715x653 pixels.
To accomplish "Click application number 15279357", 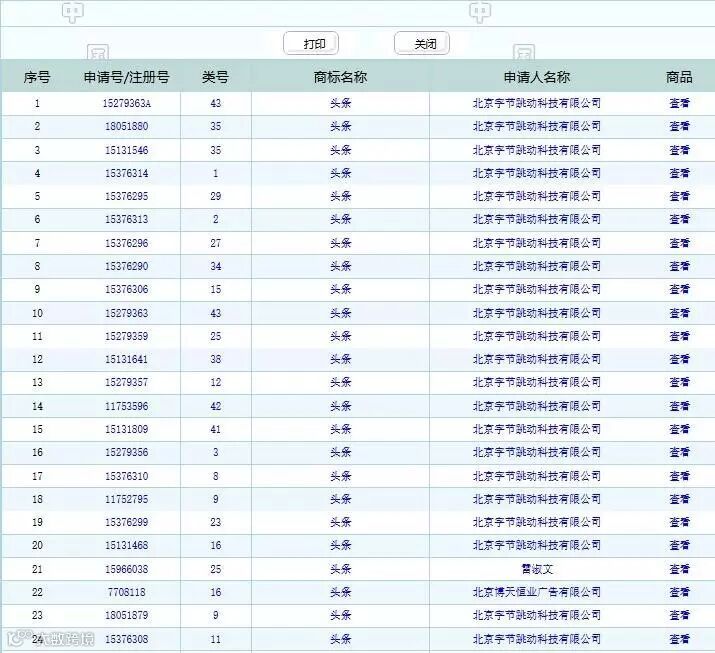I will pos(127,382).
